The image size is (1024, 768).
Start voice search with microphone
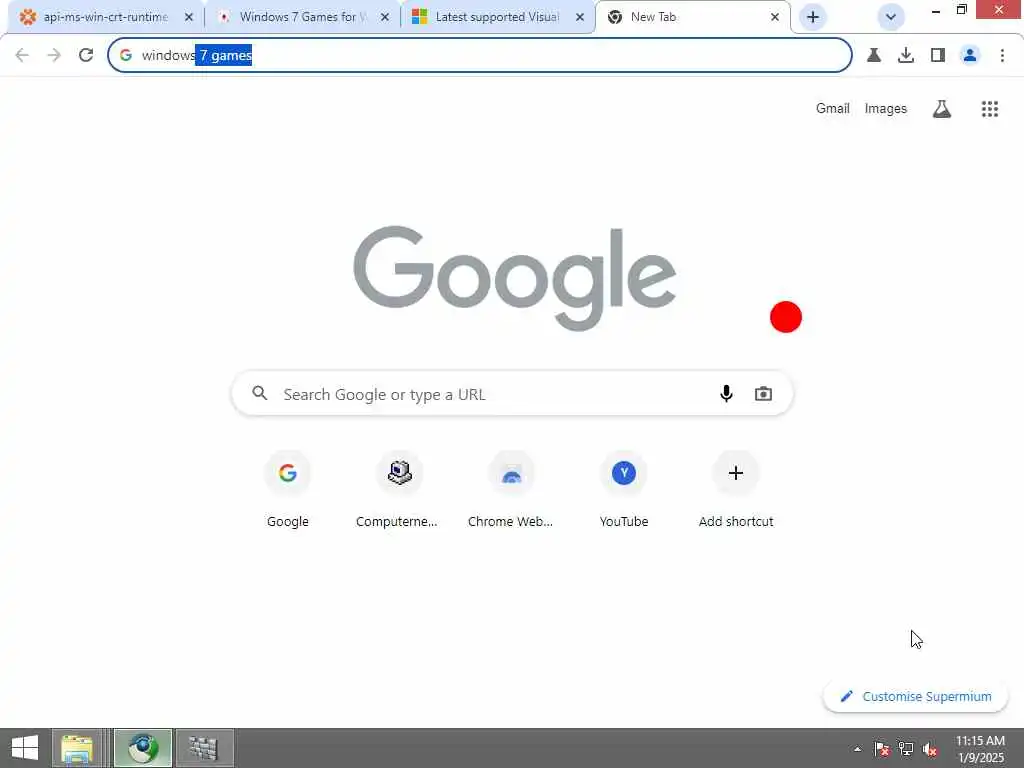click(726, 394)
